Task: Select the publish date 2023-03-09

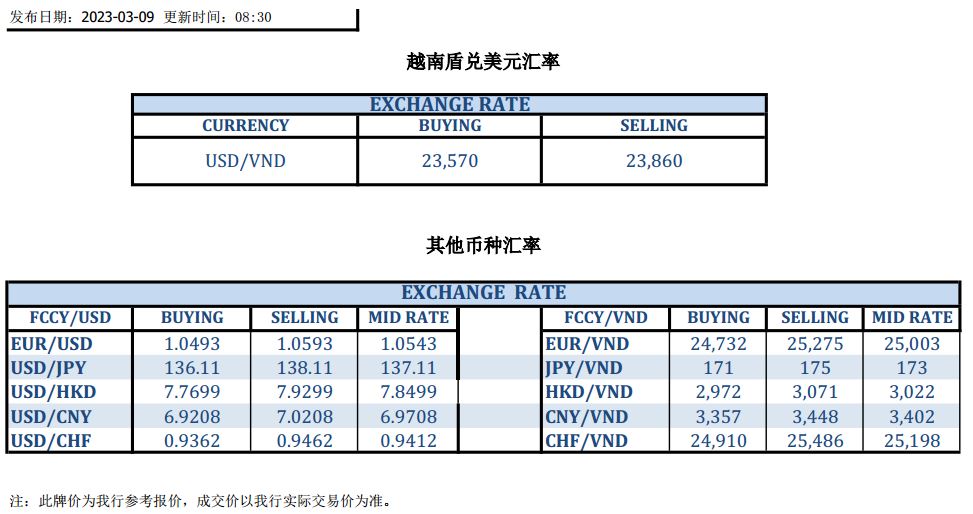Action: (117, 17)
